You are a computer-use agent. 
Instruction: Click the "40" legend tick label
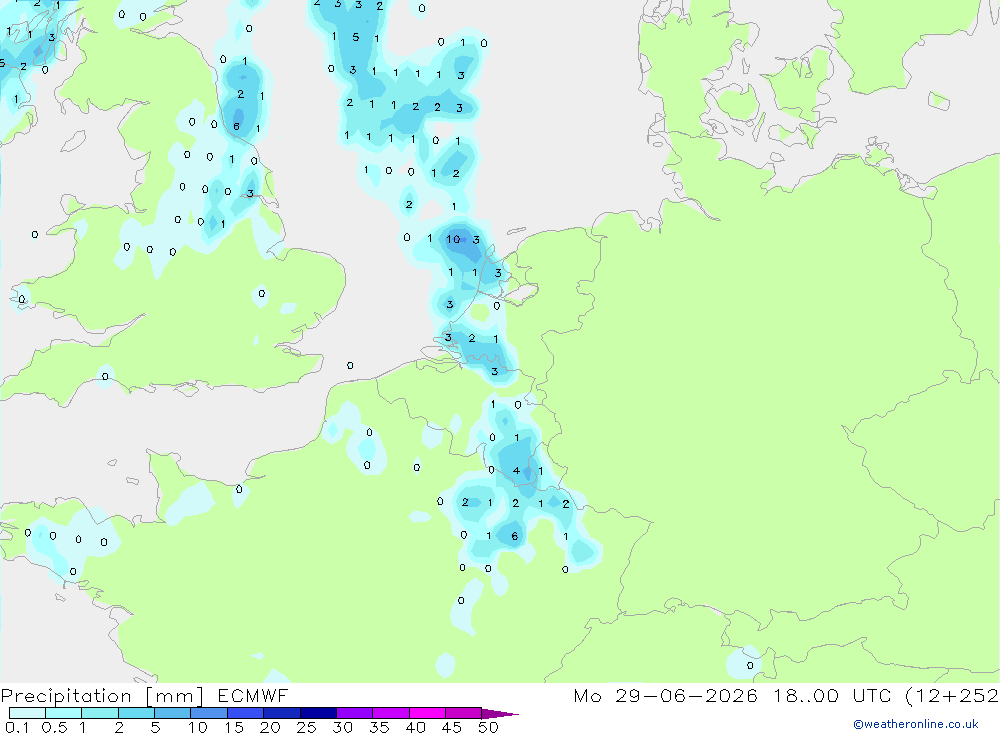click(x=415, y=727)
